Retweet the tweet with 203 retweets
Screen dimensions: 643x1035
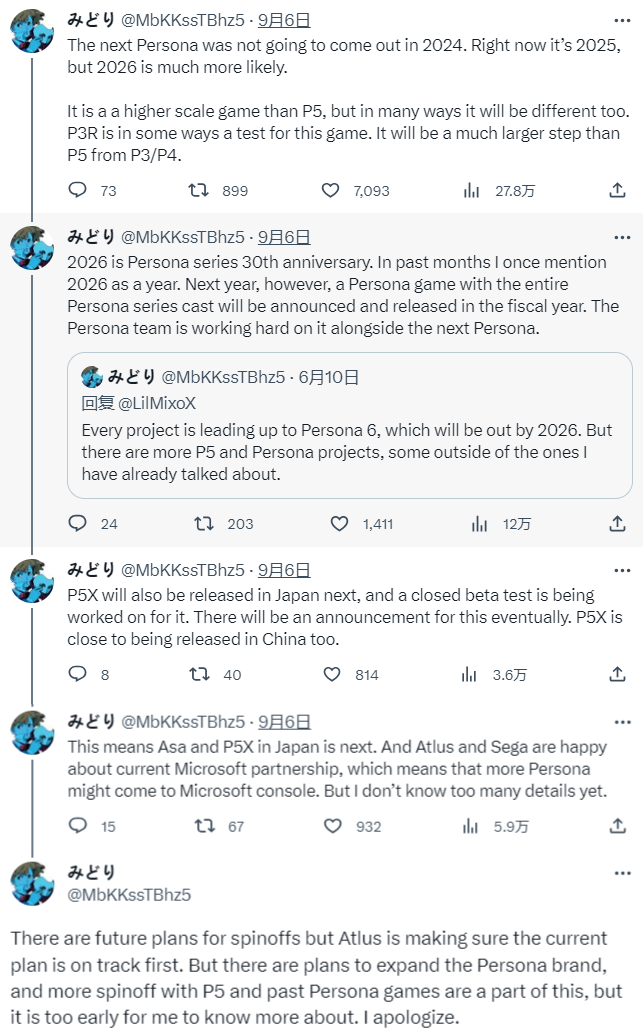click(x=204, y=523)
